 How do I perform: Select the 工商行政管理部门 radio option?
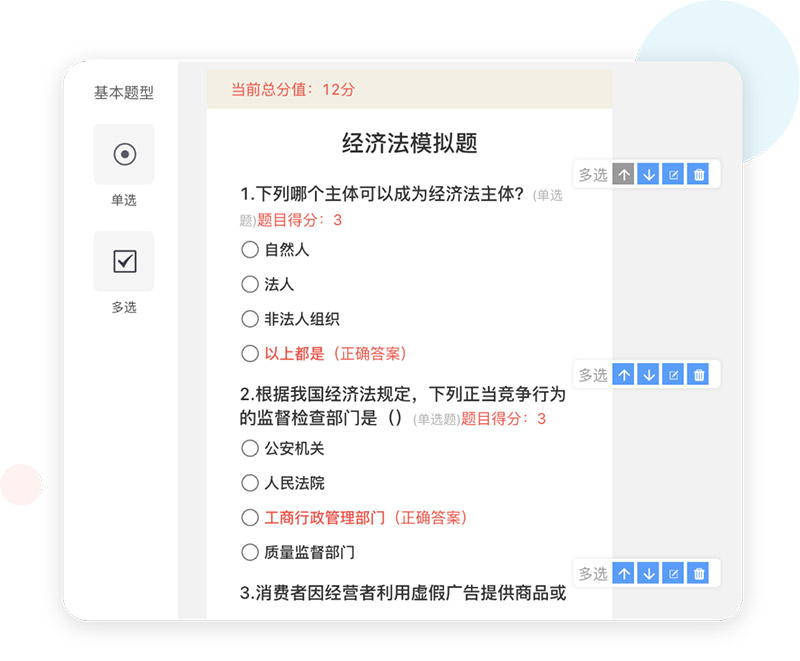(x=250, y=517)
